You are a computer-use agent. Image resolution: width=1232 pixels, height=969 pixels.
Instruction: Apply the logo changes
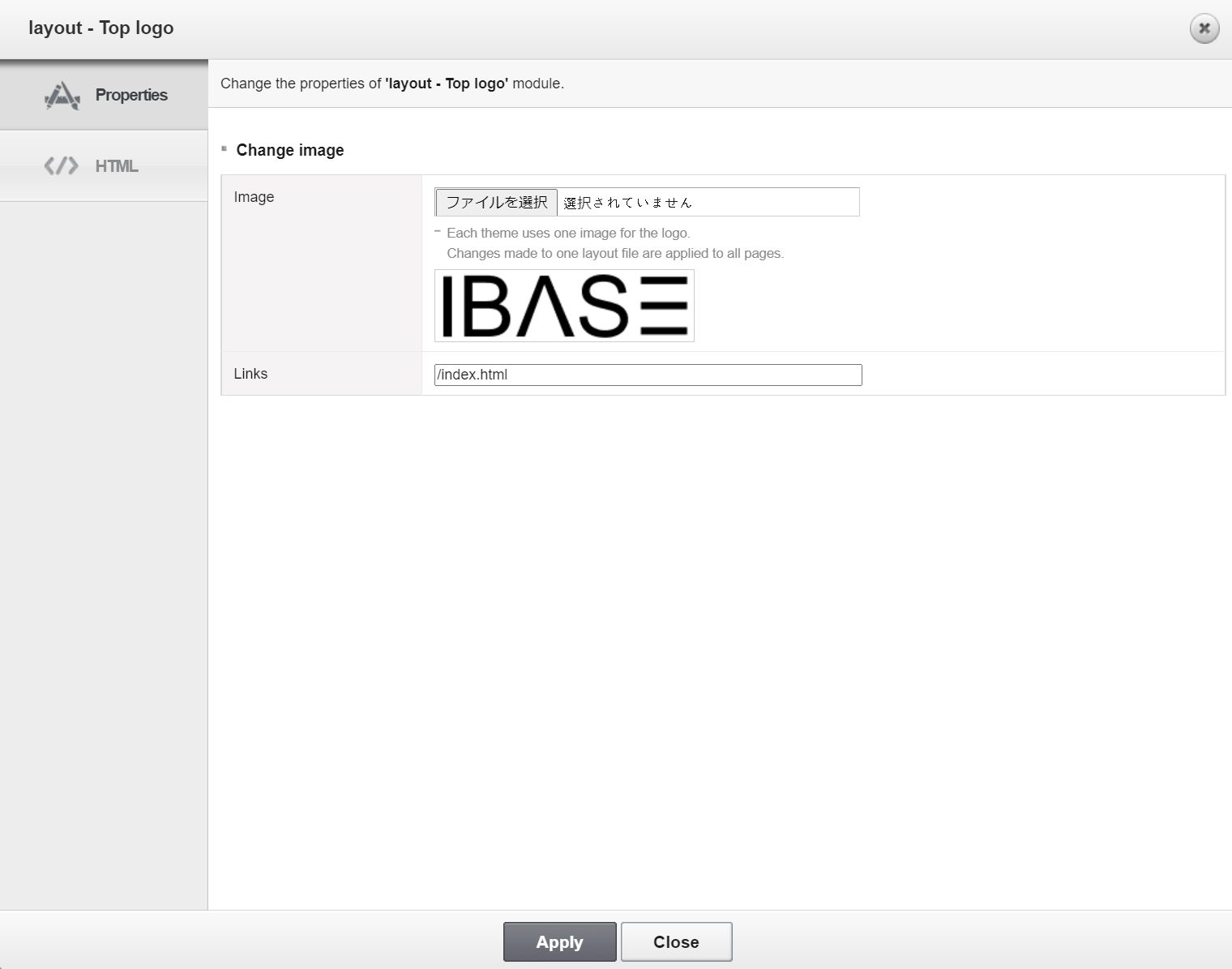pos(559,941)
